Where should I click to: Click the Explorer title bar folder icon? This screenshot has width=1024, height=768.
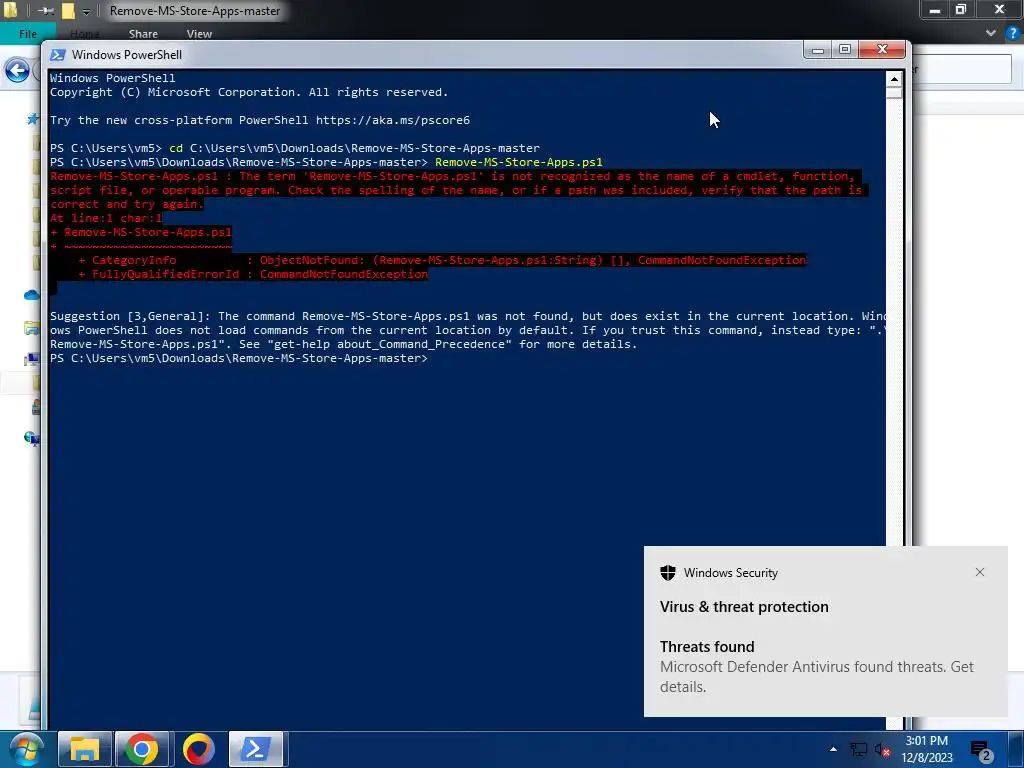click(10, 10)
